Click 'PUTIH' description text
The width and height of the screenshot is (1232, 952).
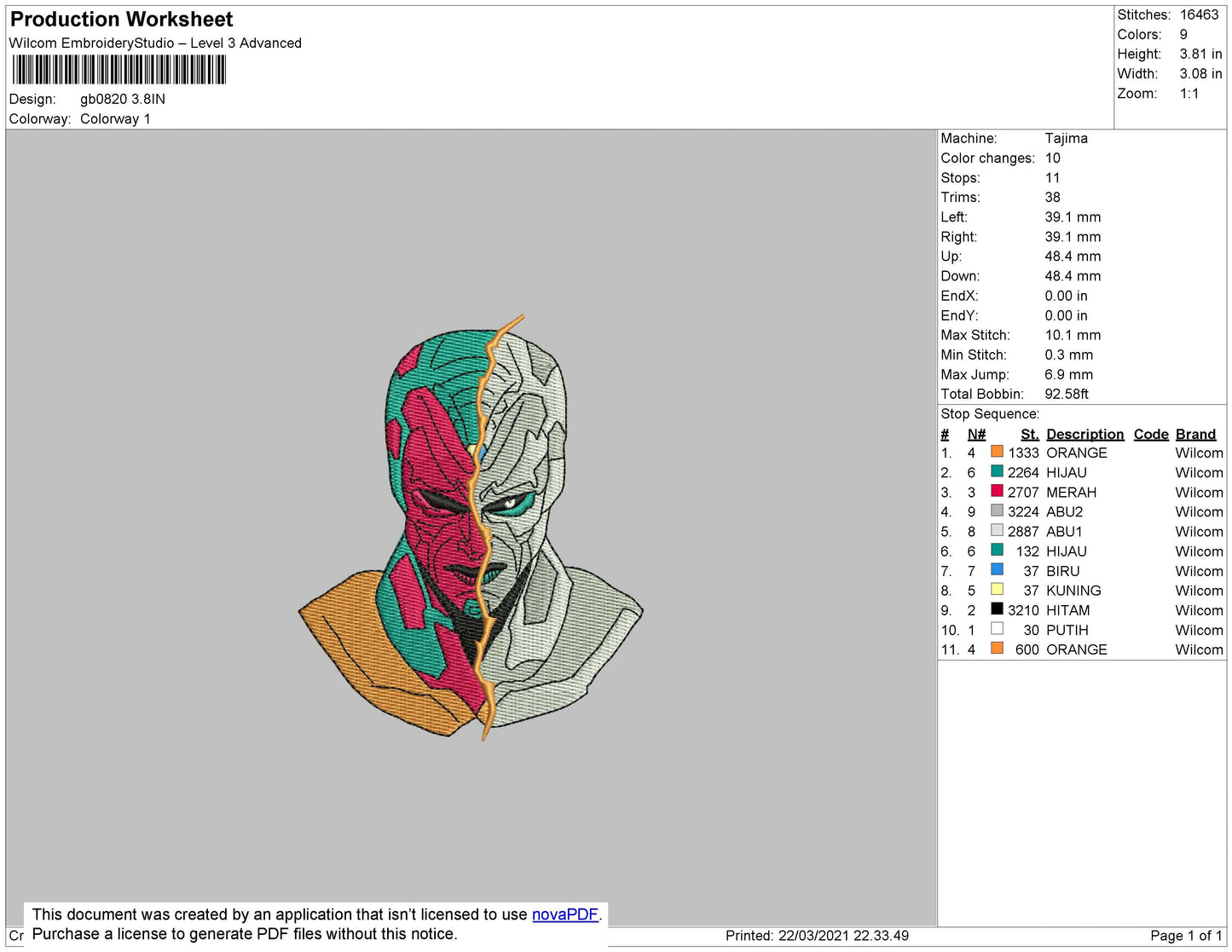coord(1067,629)
